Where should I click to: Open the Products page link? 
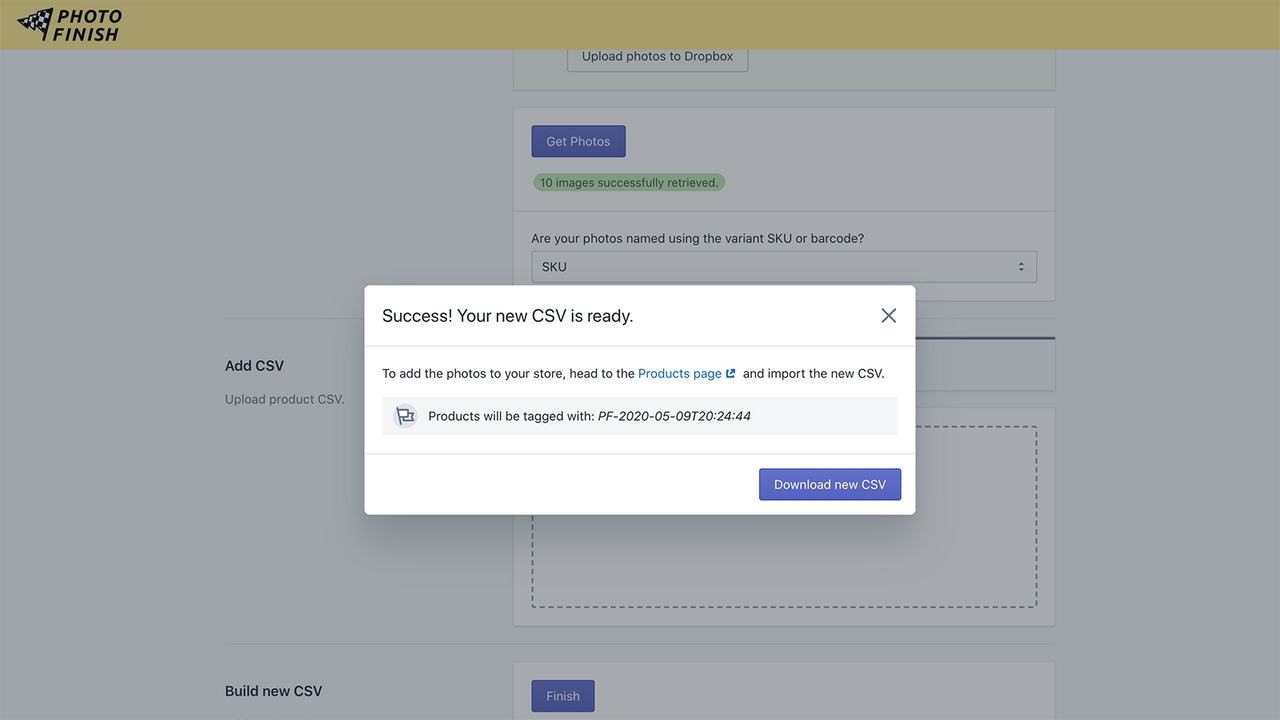click(680, 373)
